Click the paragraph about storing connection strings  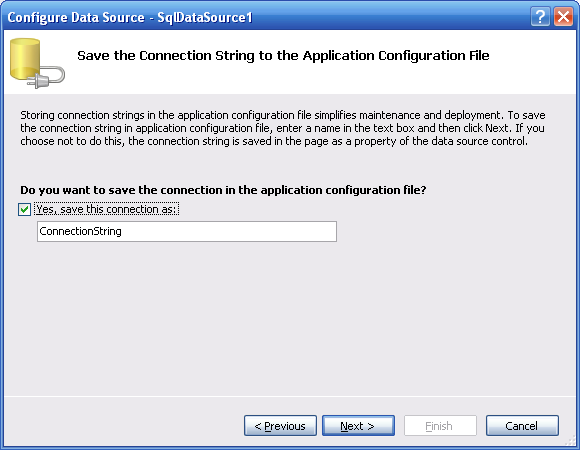[x=283, y=128]
